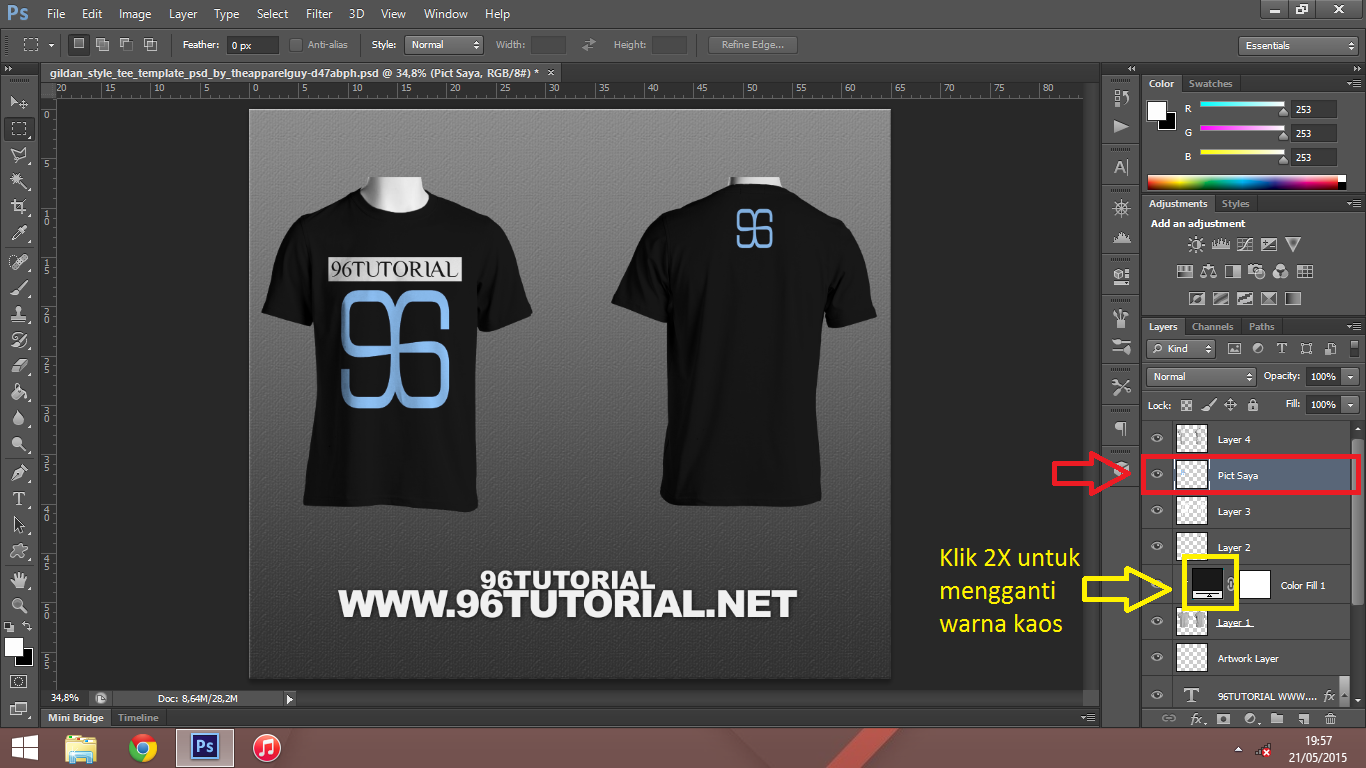Select the Pen tool
This screenshot has width=1366, height=768.
click(x=19, y=473)
